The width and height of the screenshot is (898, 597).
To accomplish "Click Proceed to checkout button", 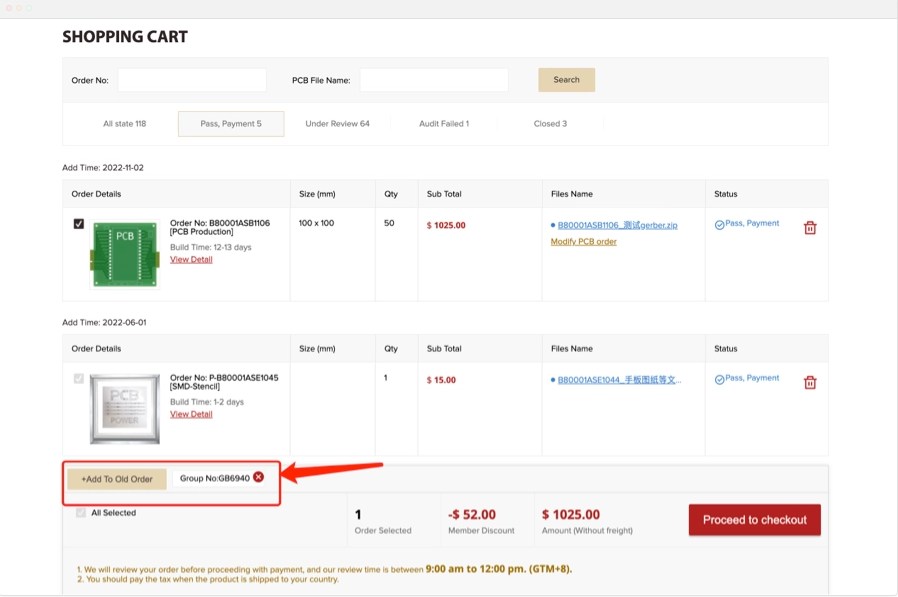I will pyautogui.click(x=754, y=520).
